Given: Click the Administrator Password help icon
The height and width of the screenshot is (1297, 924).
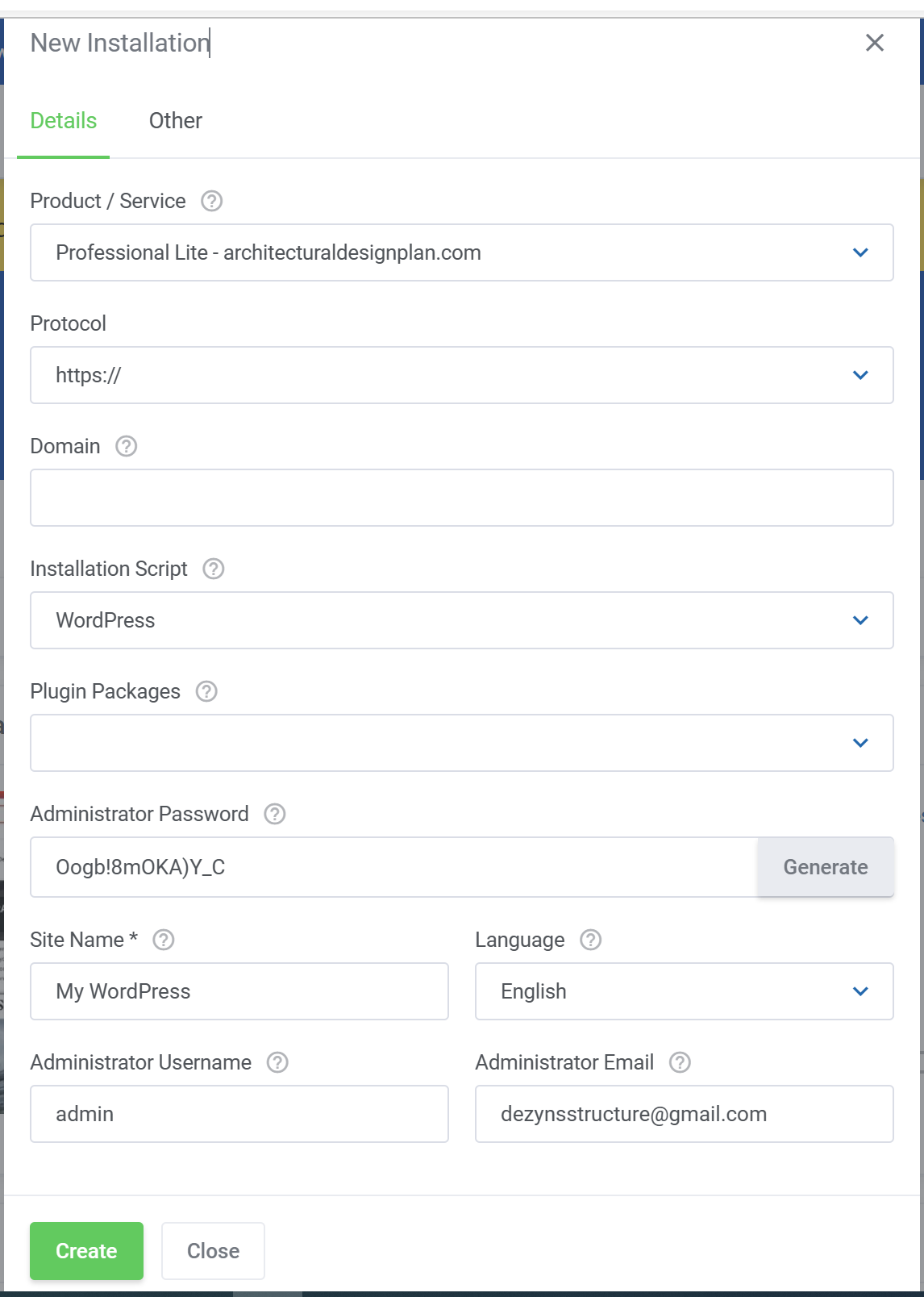Looking at the screenshot, I should [x=275, y=814].
